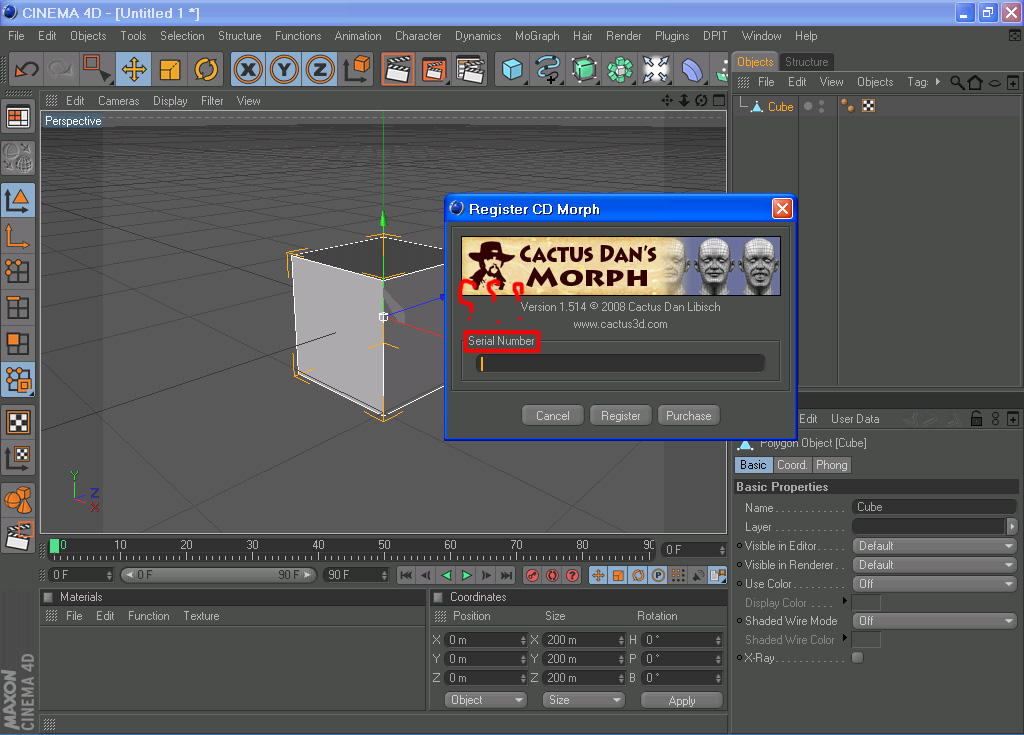1024x735 pixels.
Task: Click Cancel in Register CD Morph
Action: click(552, 416)
